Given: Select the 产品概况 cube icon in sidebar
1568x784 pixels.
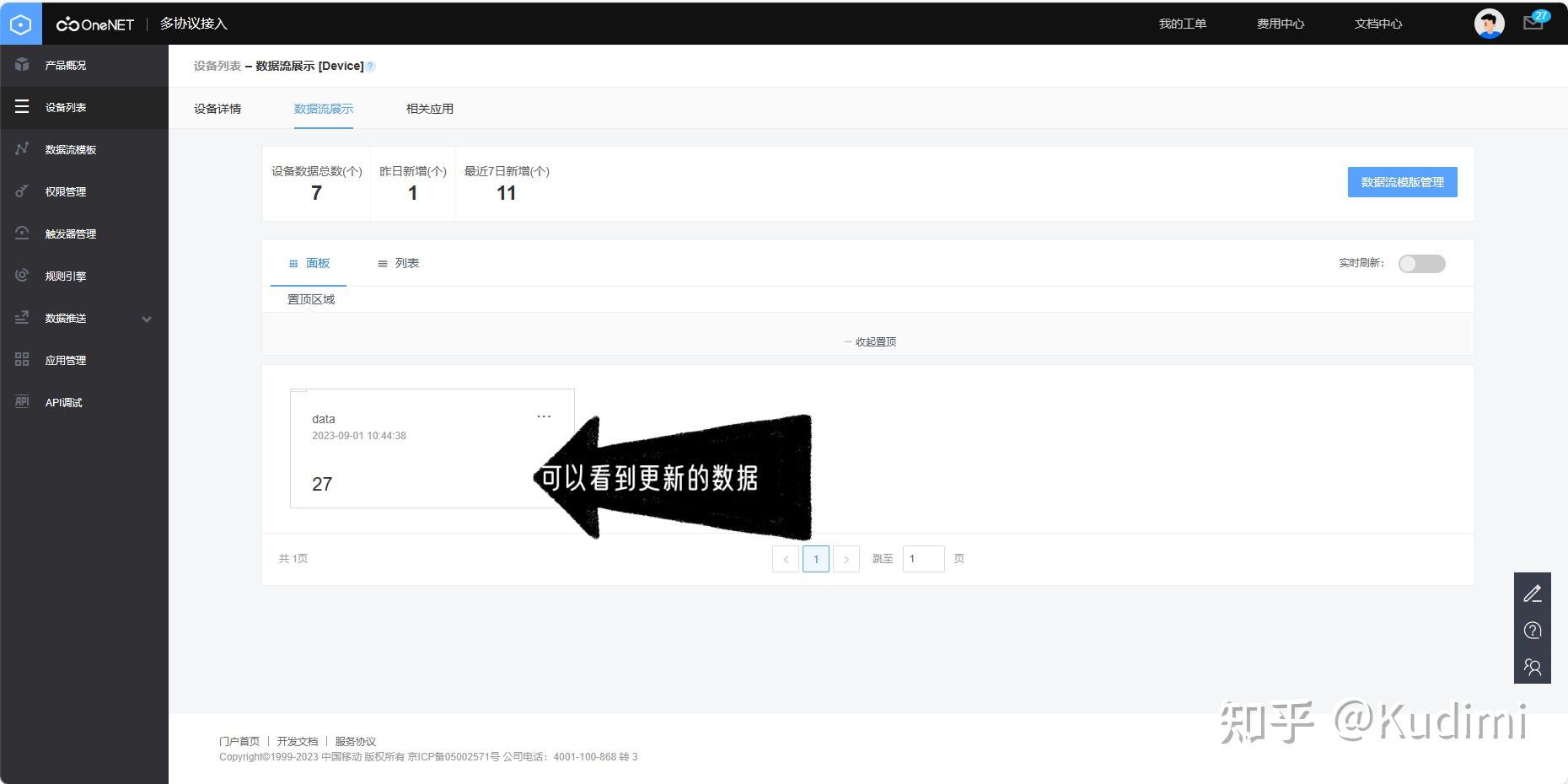Looking at the screenshot, I should 21,65.
